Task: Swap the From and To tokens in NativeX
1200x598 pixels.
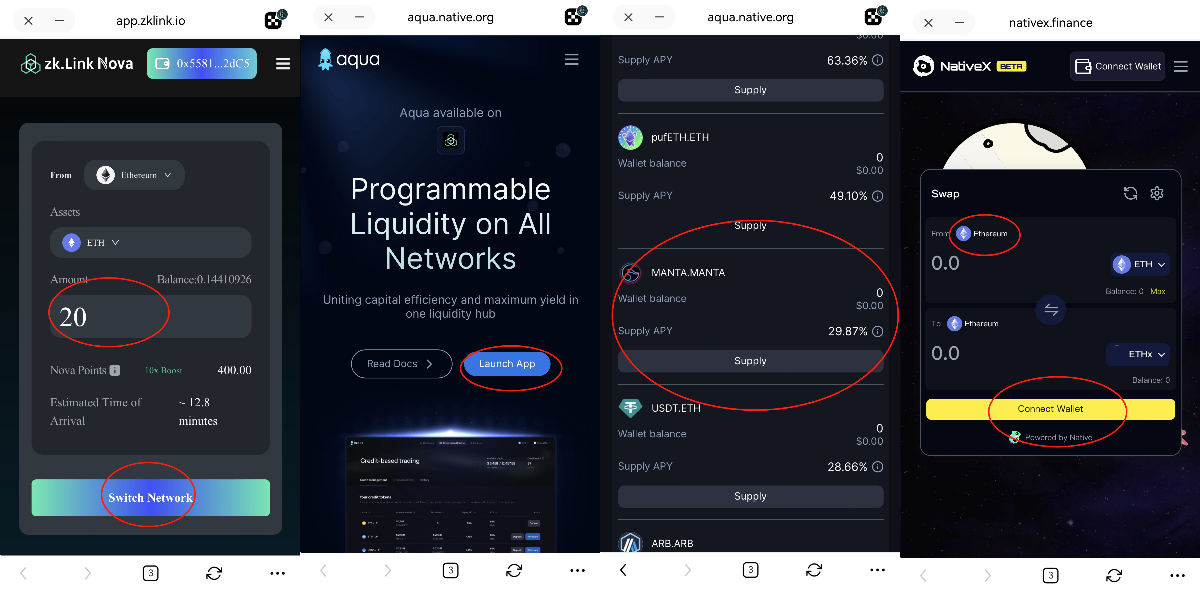Action: point(1050,310)
